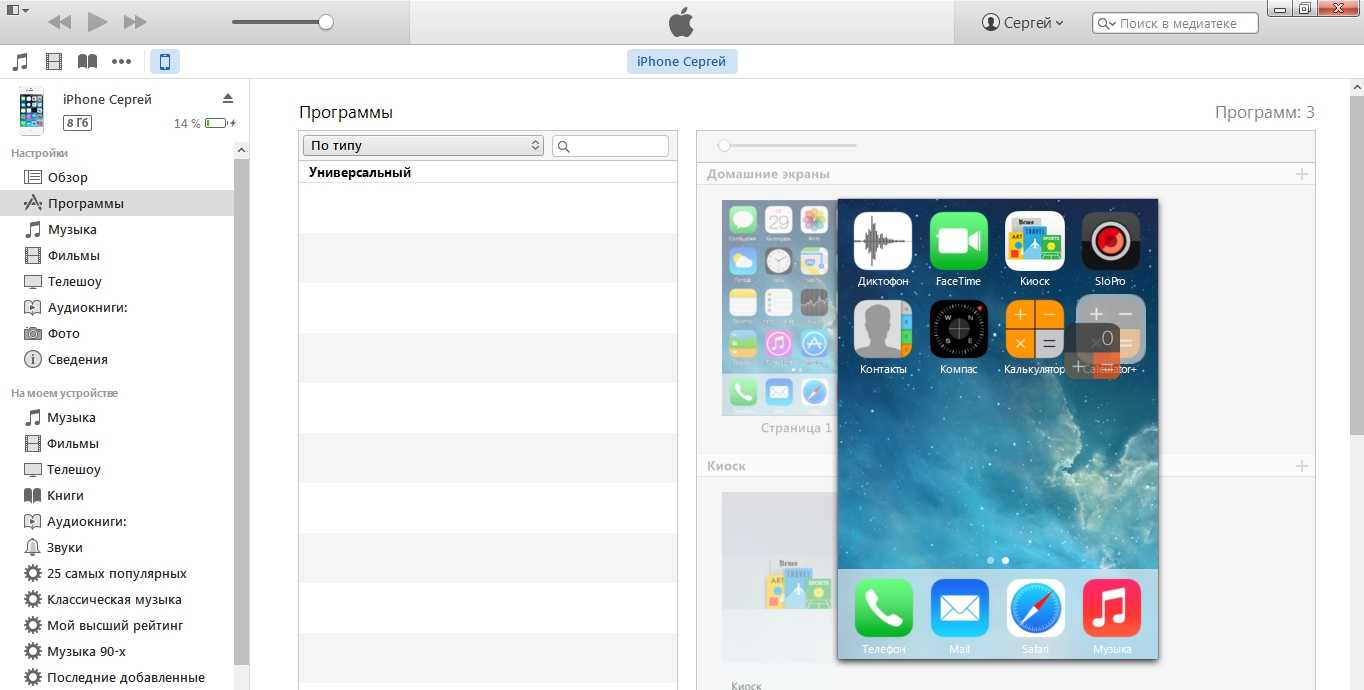
Task: Select the Mail dock icon
Action: click(x=960, y=608)
